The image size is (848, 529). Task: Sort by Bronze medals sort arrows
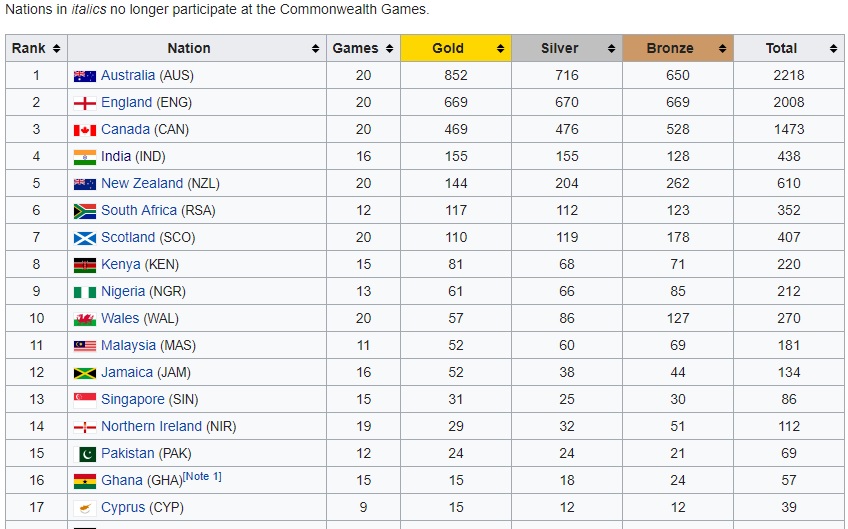[x=723, y=49]
